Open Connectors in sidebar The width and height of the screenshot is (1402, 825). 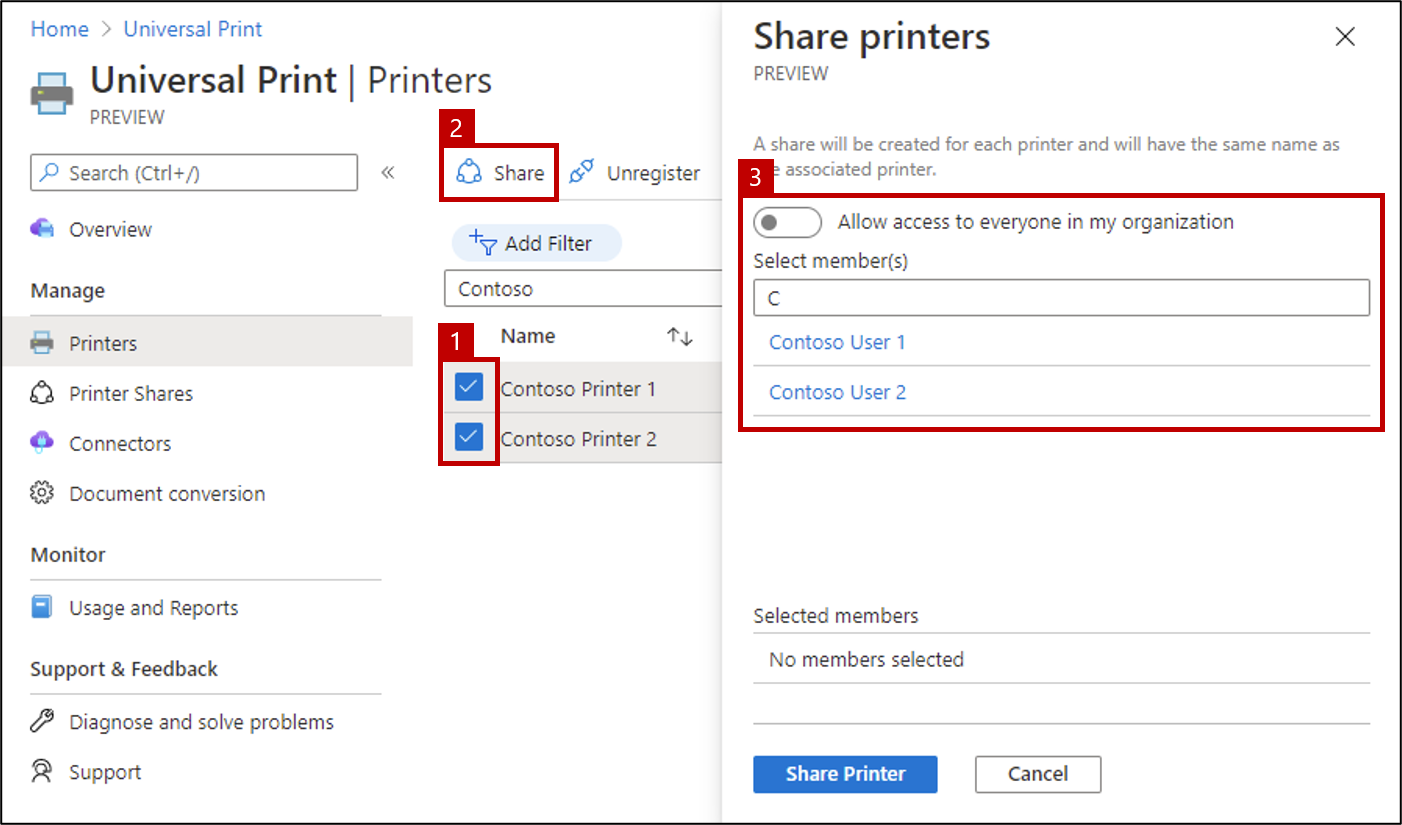pos(120,443)
